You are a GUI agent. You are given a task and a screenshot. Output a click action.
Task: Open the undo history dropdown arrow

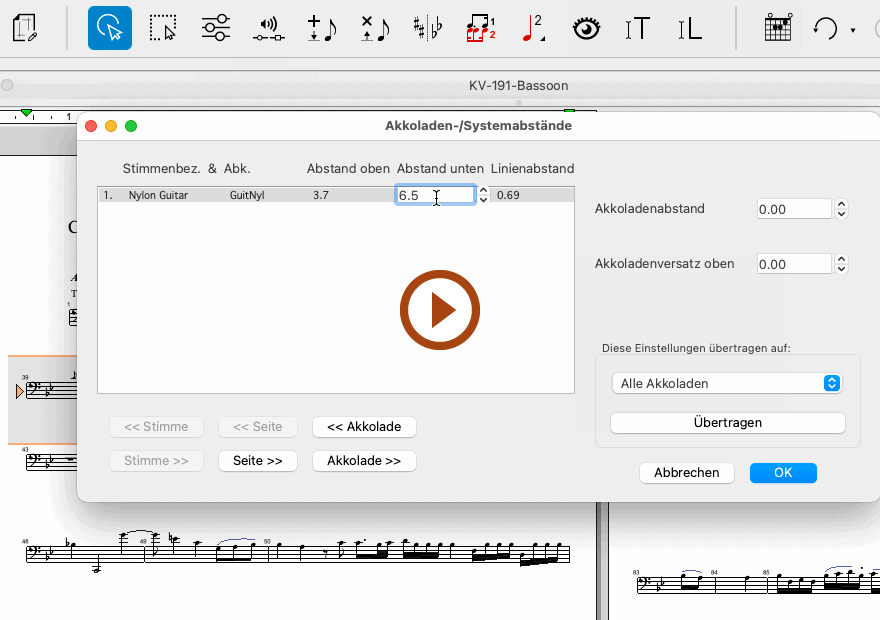click(853, 30)
